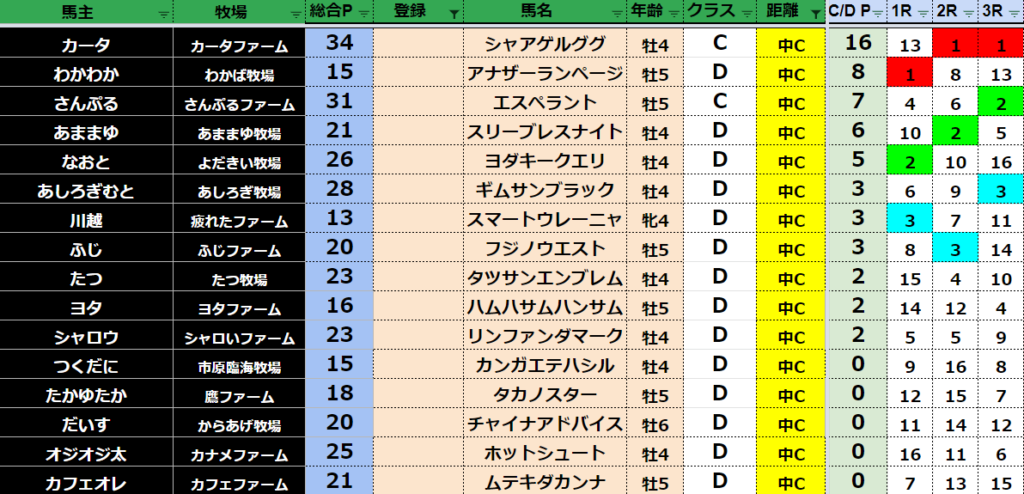Image resolution: width=1024 pixels, height=494 pixels.
Task: Open the 馬名 header filter button
Action: 616,14
